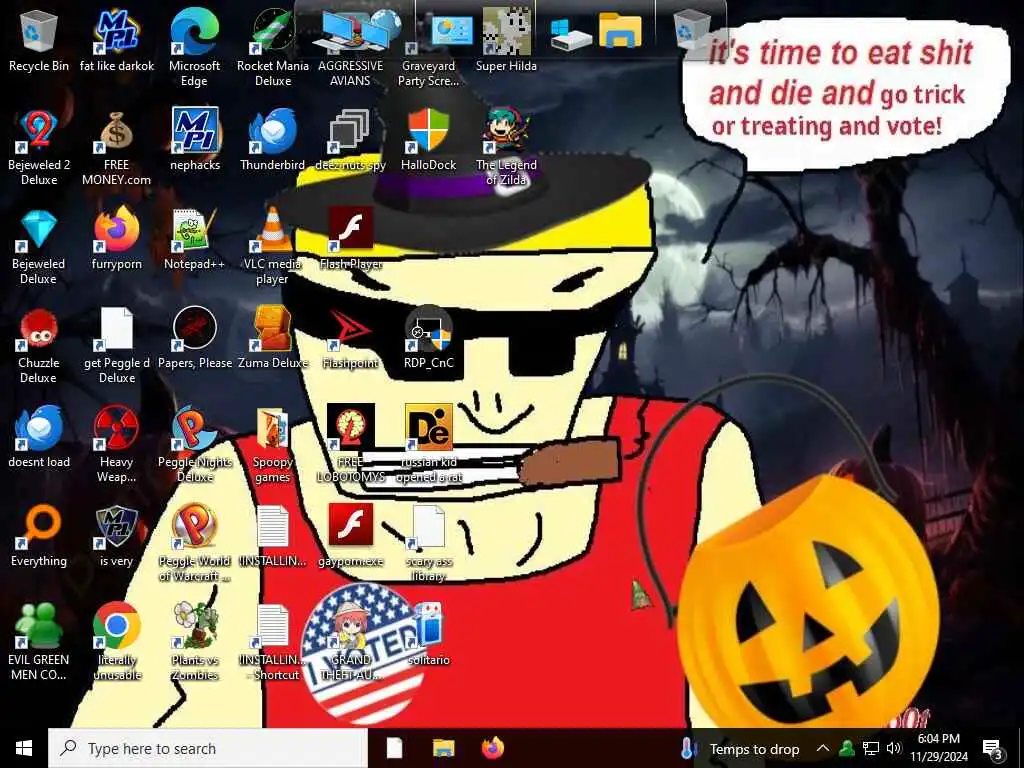The width and height of the screenshot is (1024, 768).
Task: Click the green person tray icon
Action: tap(847, 748)
